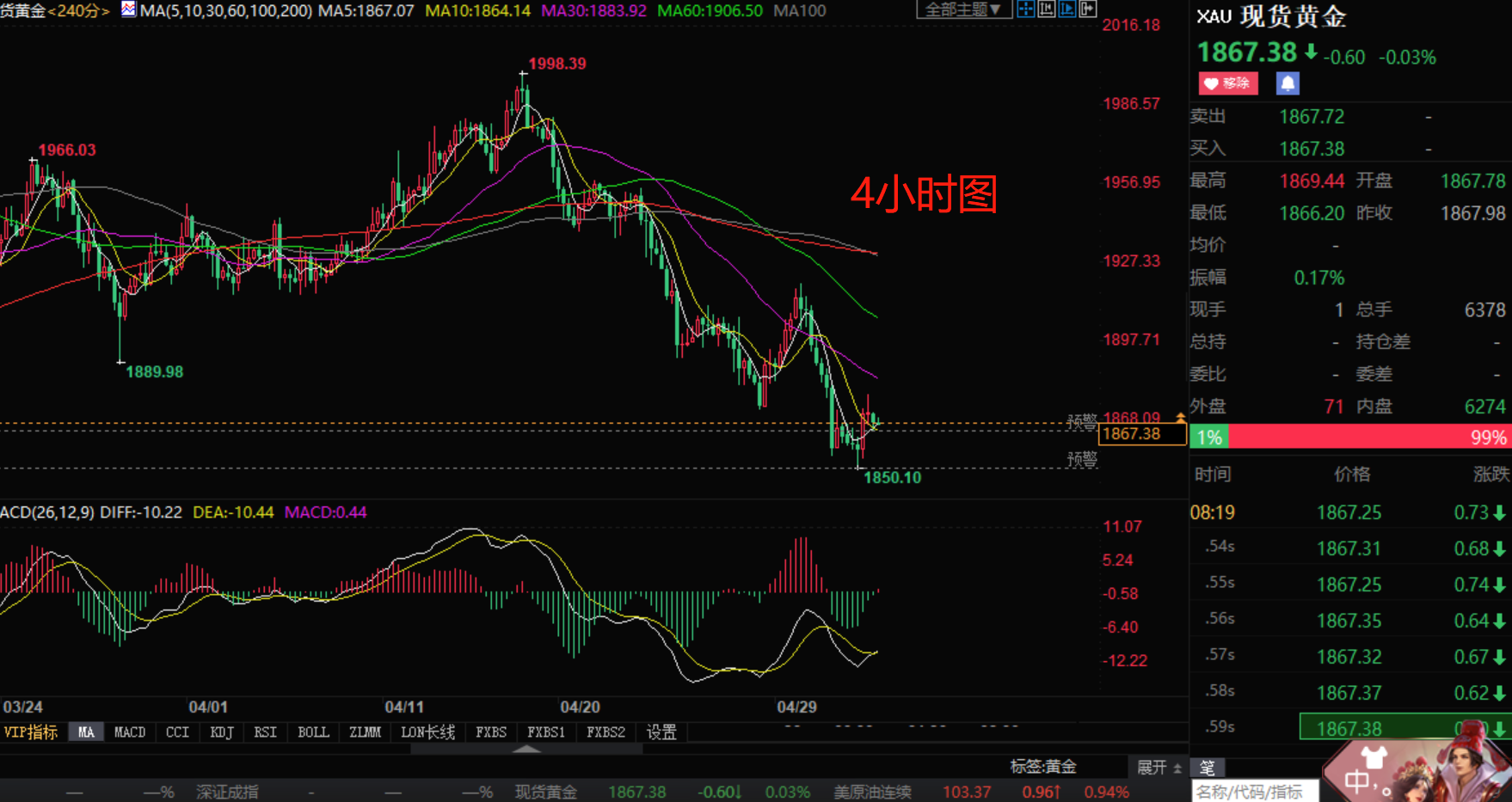
Task: Click the fourth chart toolbar icon at top
Action: [1087, 9]
